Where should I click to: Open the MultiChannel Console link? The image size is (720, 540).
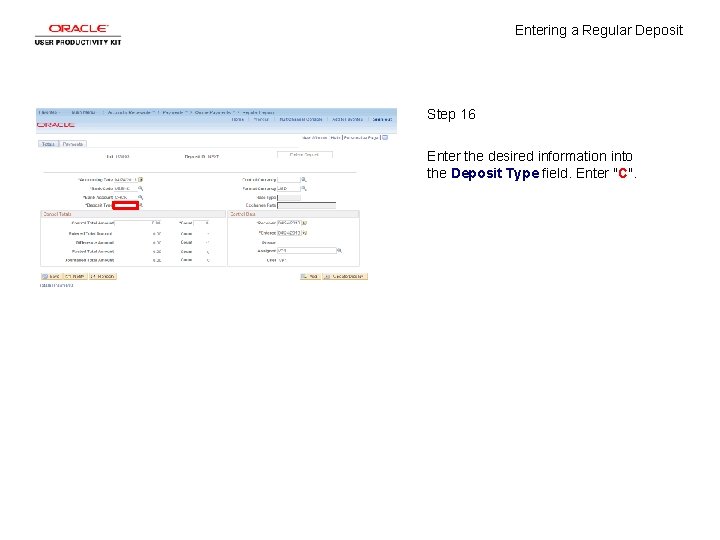click(301, 119)
